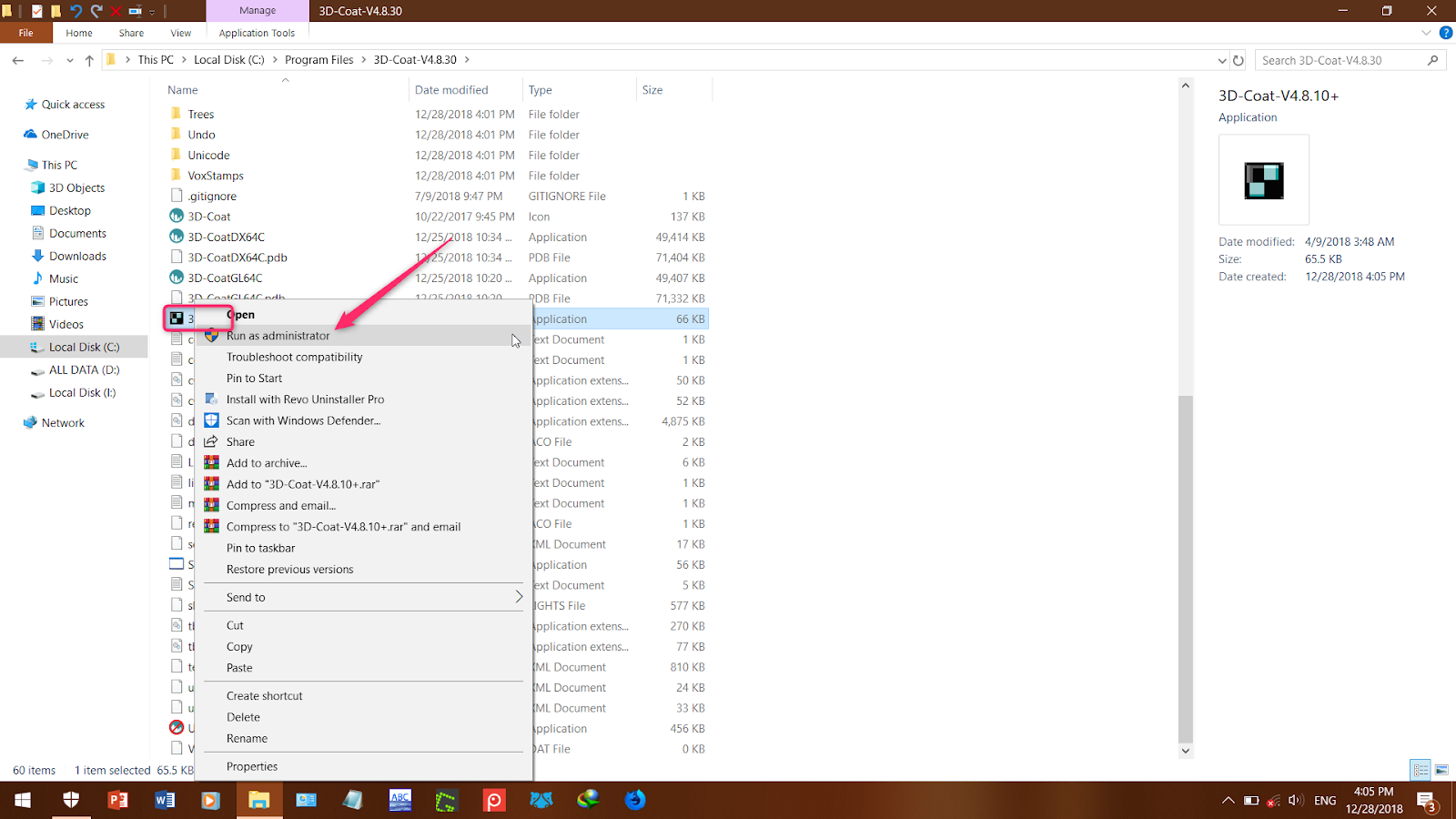Click the Properties quick access toolbar icon
Screen dimensions: 1456x819
(36, 11)
